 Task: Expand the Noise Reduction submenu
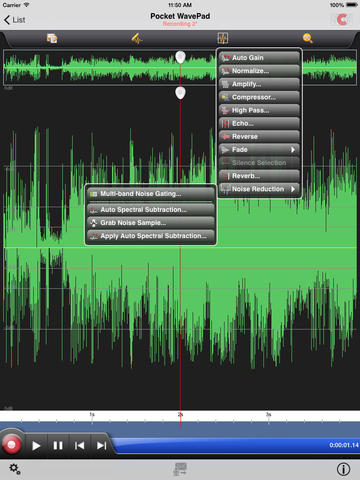[x=259, y=189]
